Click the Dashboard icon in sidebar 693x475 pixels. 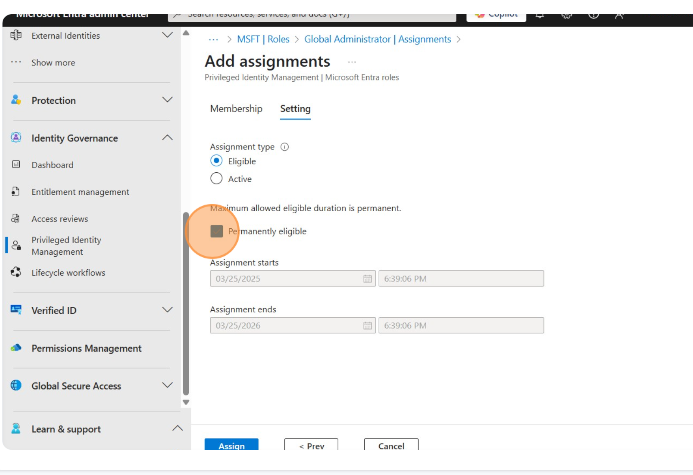[x=16, y=164]
